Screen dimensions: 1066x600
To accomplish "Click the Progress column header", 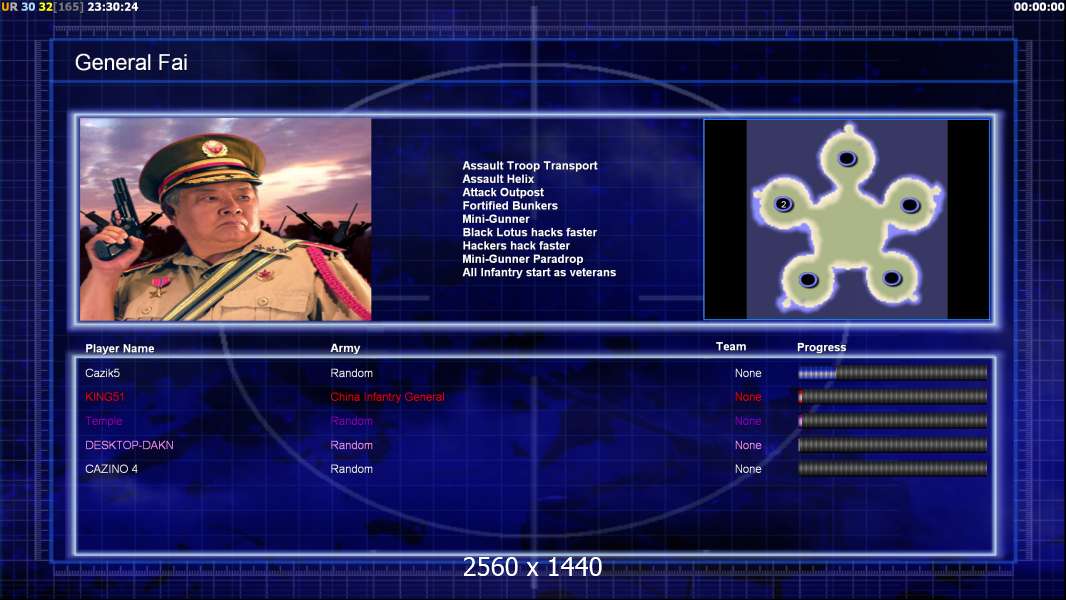I will (x=821, y=347).
